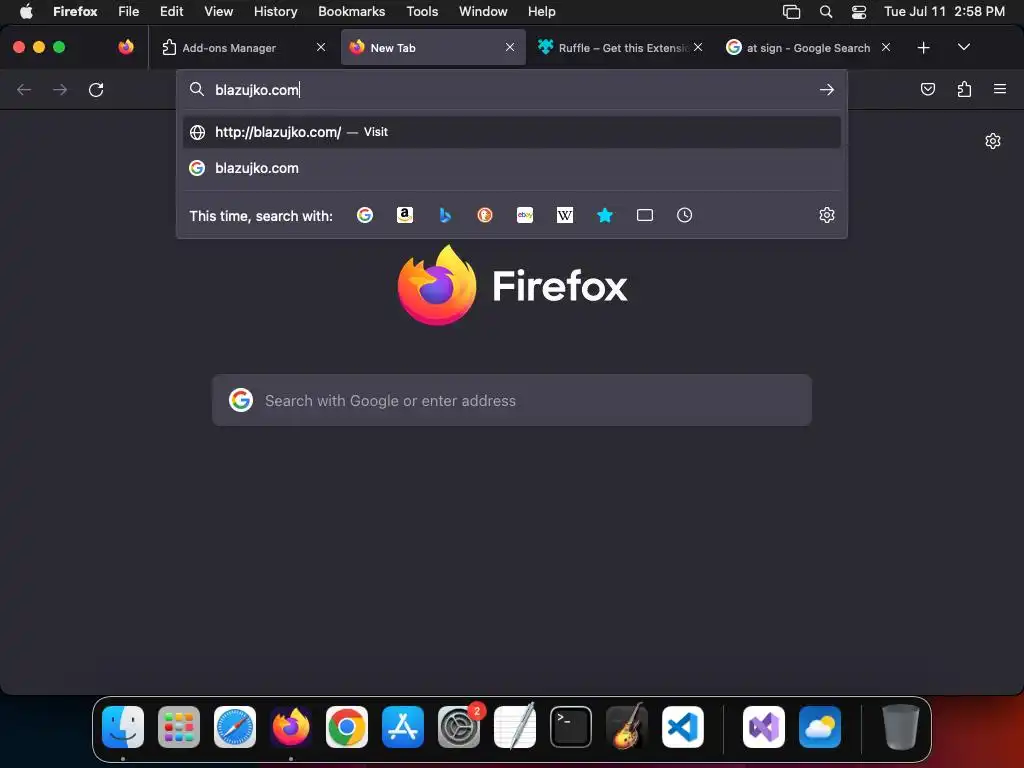Switch to Ruffle extension tab
The height and width of the screenshot is (768, 1024).
(x=619, y=48)
